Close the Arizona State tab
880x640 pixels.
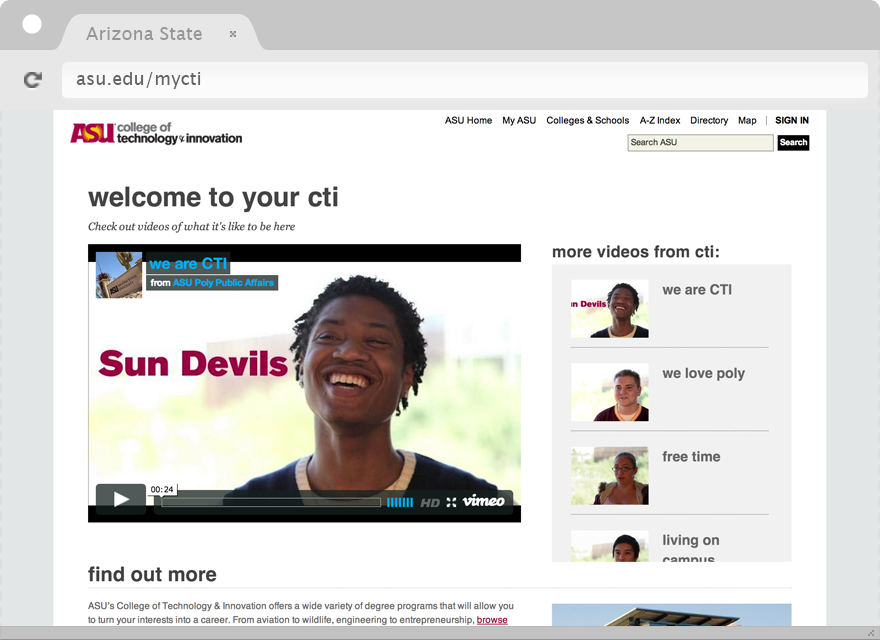pyautogui.click(x=233, y=34)
